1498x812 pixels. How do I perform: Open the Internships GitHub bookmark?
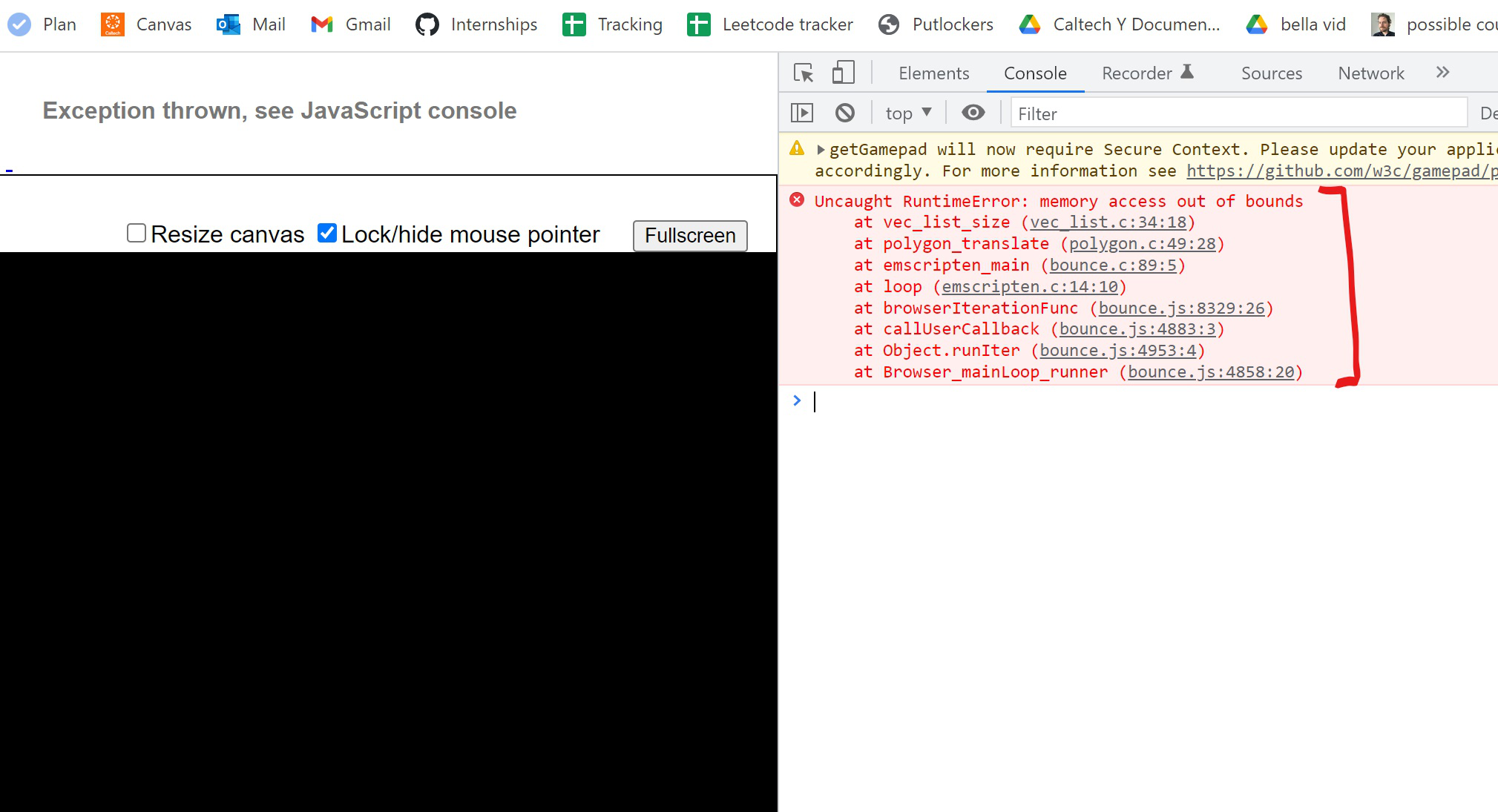point(427,24)
